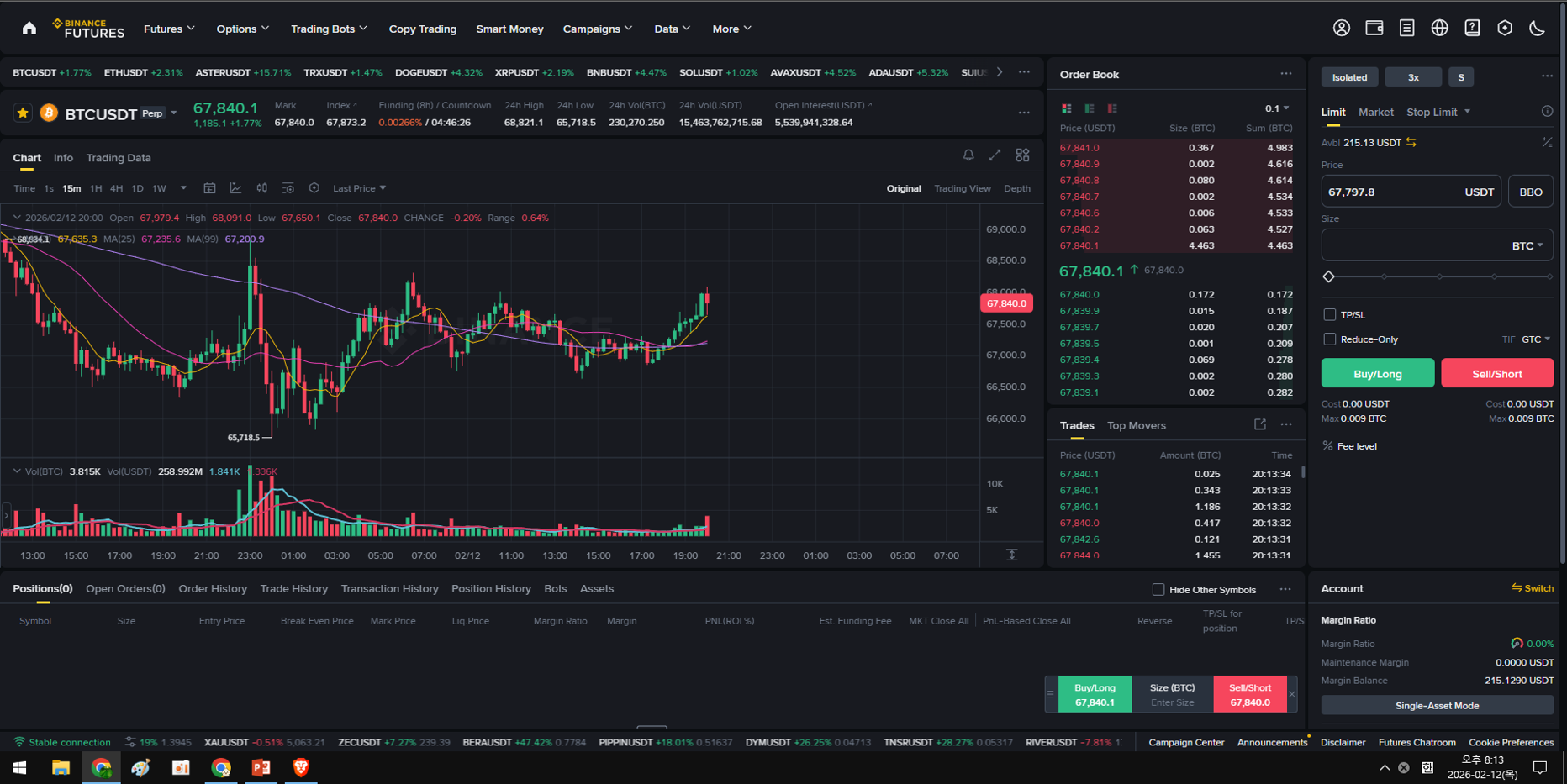Expand Trading Bots menu
This screenshot has width=1567, height=784.
coord(329,29)
